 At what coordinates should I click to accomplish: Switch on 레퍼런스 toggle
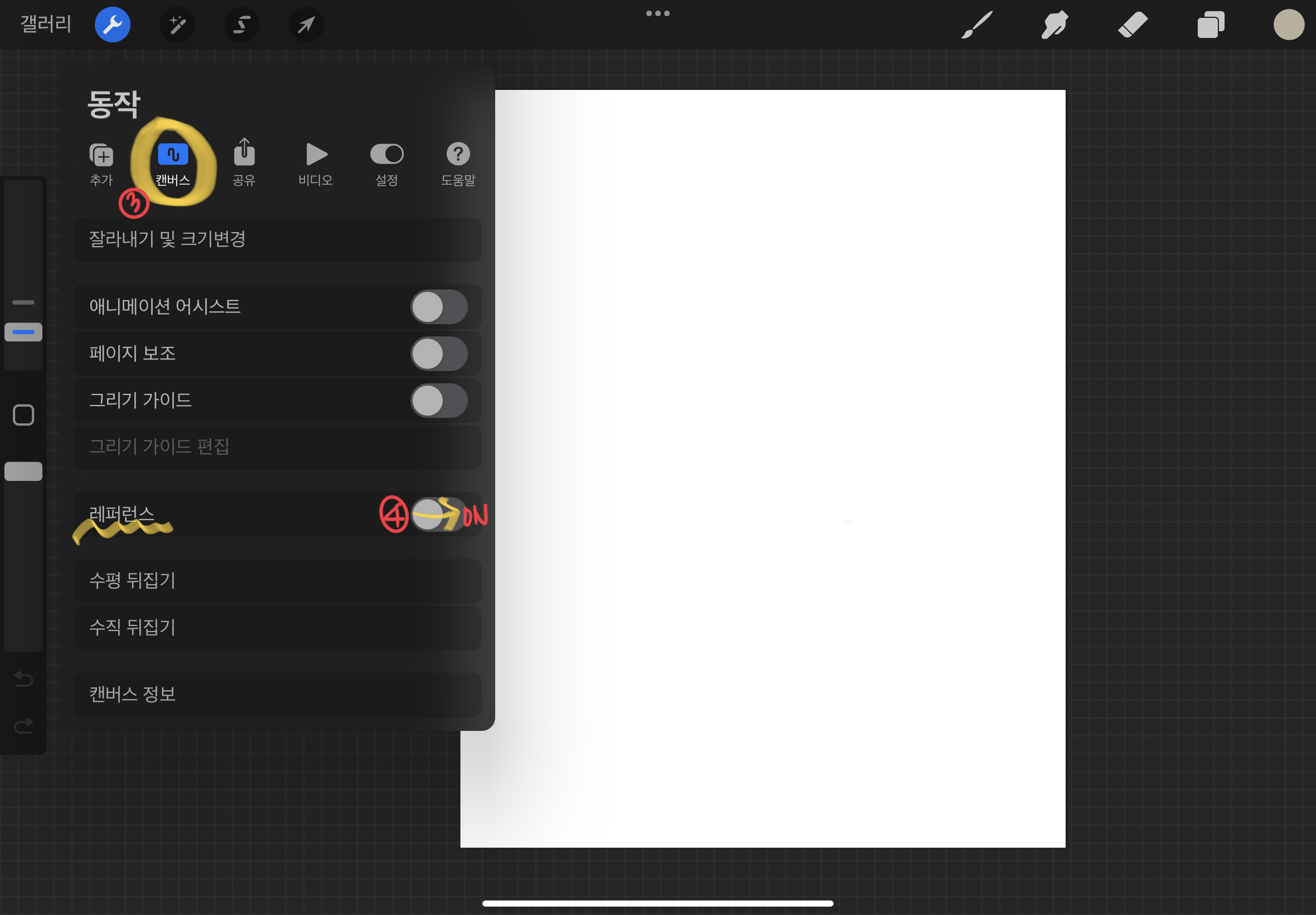(x=439, y=514)
